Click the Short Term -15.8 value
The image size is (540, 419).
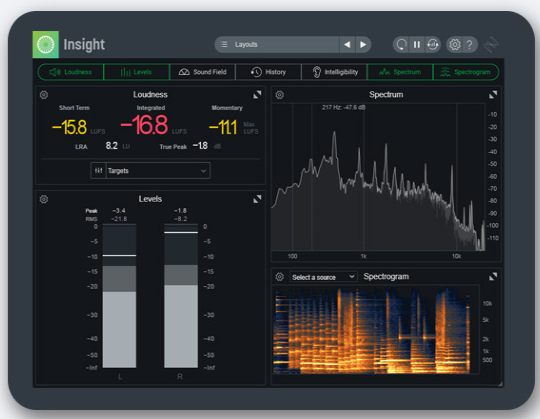(69, 127)
